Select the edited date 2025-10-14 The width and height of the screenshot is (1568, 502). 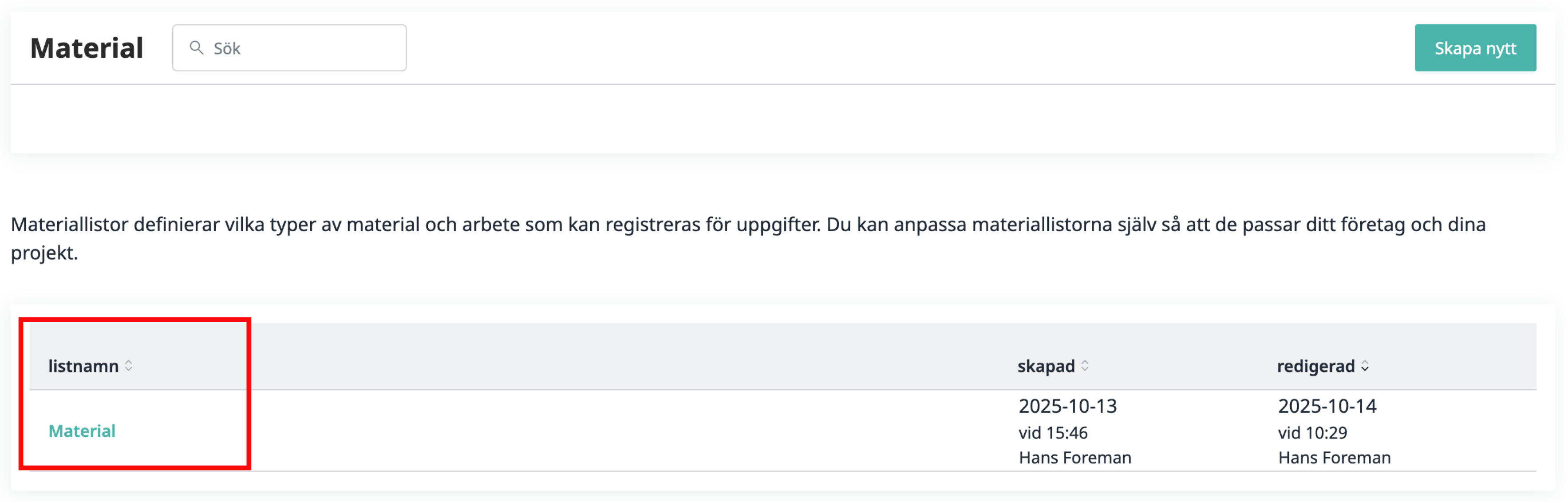(x=1327, y=406)
